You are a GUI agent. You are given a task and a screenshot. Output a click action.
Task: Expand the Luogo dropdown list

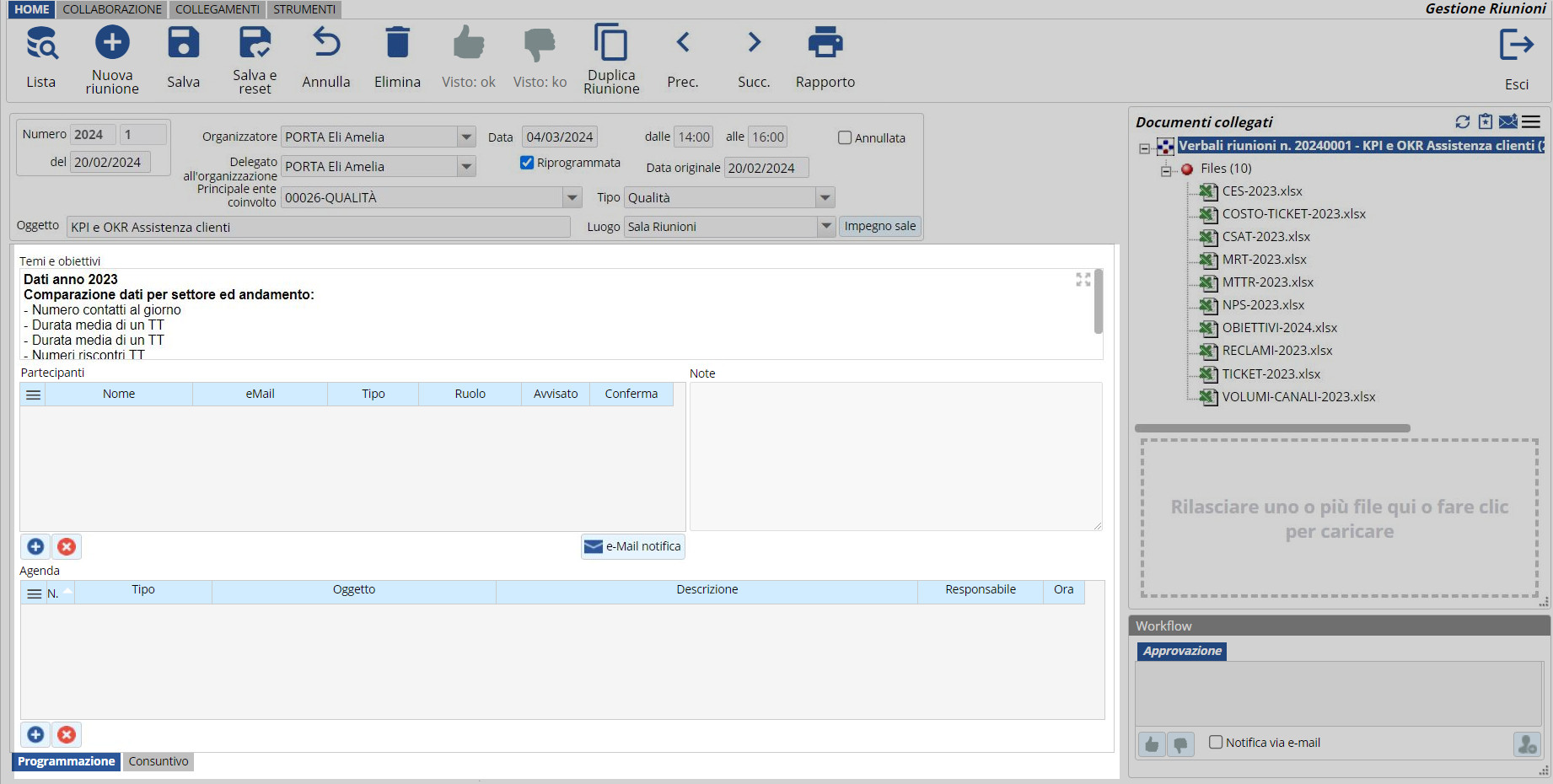(x=825, y=227)
